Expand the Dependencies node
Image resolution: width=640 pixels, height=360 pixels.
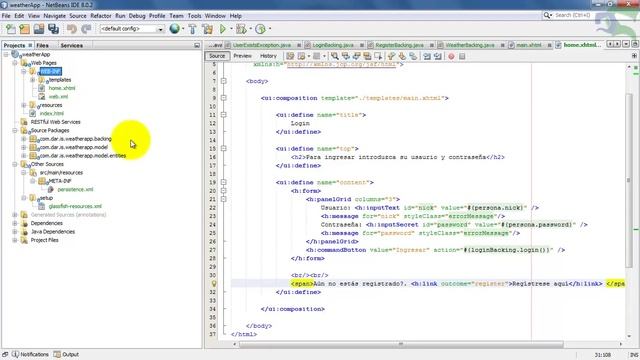(15, 223)
